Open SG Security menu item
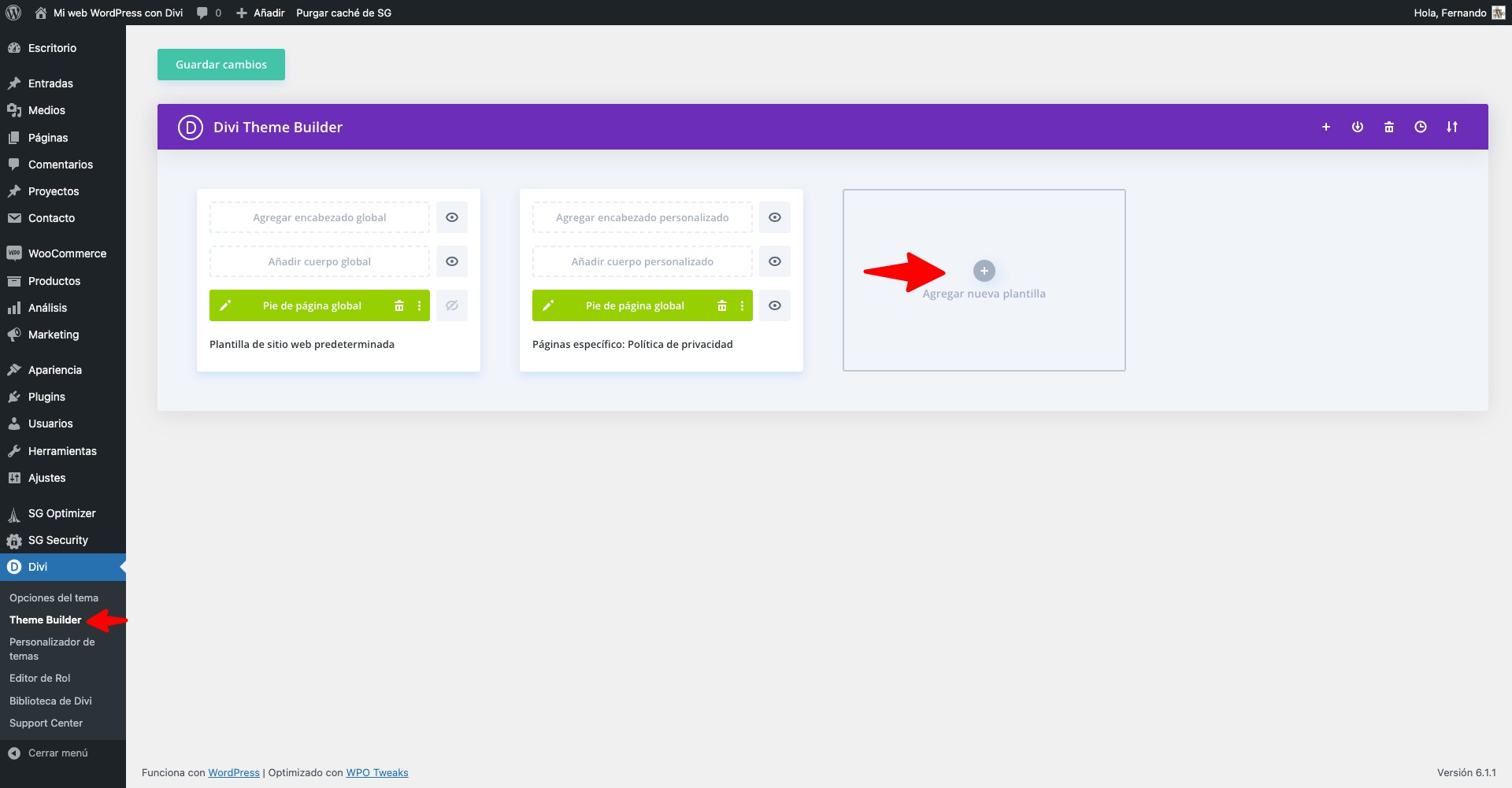The width and height of the screenshot is (1512, 788). (x=63, y=540)
